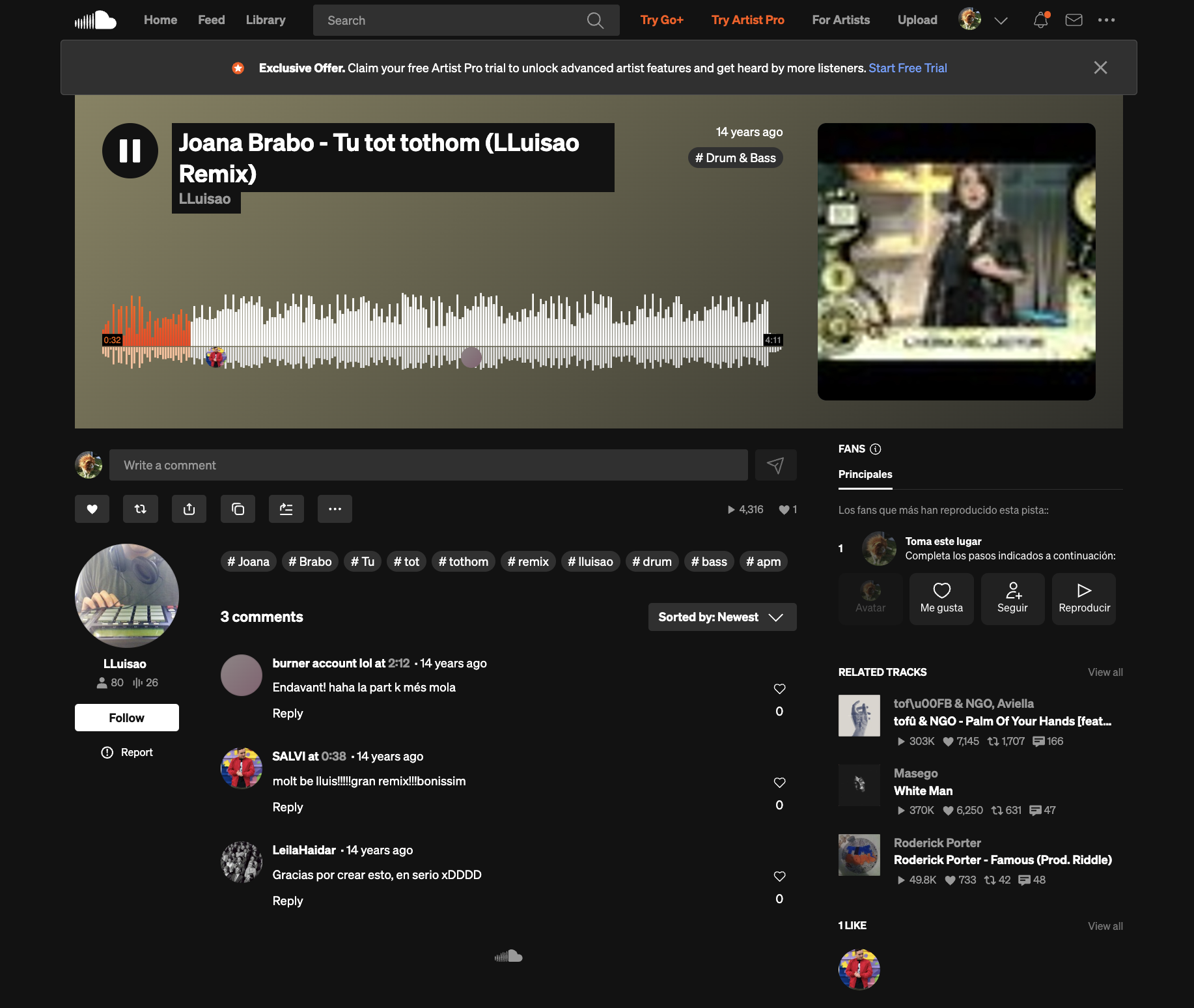Report this track

(x=128, y=752)
